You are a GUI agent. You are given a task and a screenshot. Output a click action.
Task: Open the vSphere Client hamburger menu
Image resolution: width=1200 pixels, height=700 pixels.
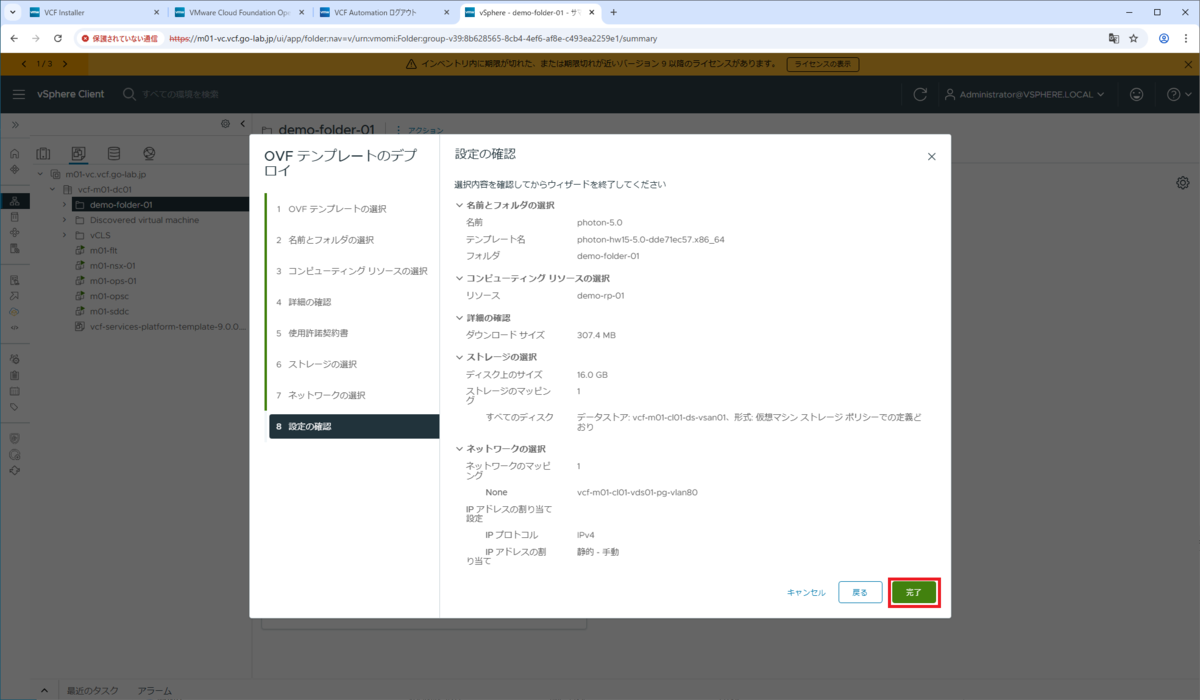[x=18, y=94]
